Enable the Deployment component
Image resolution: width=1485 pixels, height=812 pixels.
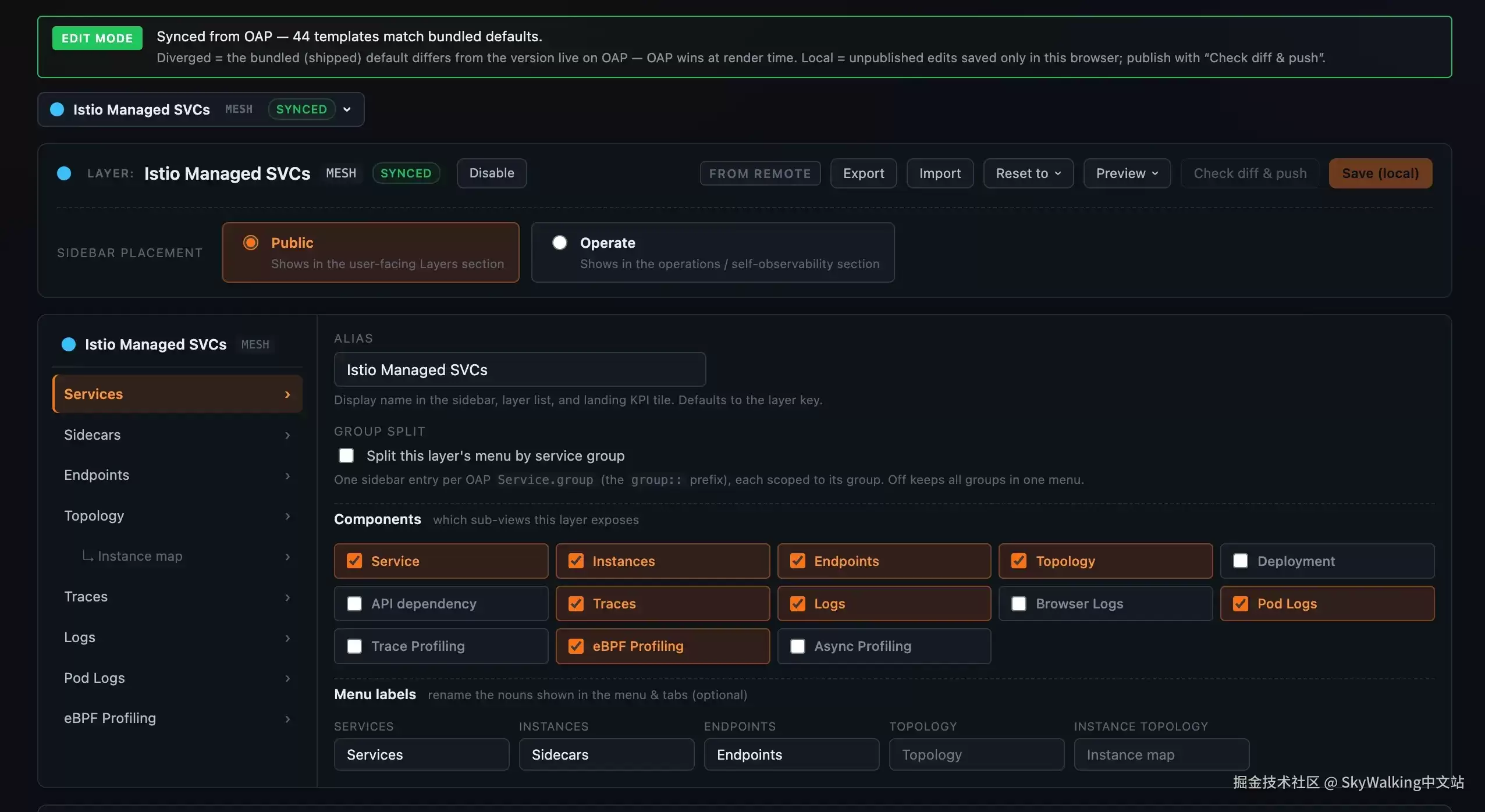[x=1241, y=561]
